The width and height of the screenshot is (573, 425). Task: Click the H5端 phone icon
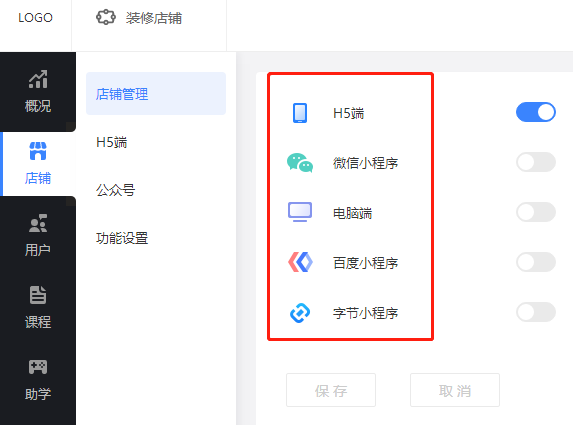pos(300,113)
